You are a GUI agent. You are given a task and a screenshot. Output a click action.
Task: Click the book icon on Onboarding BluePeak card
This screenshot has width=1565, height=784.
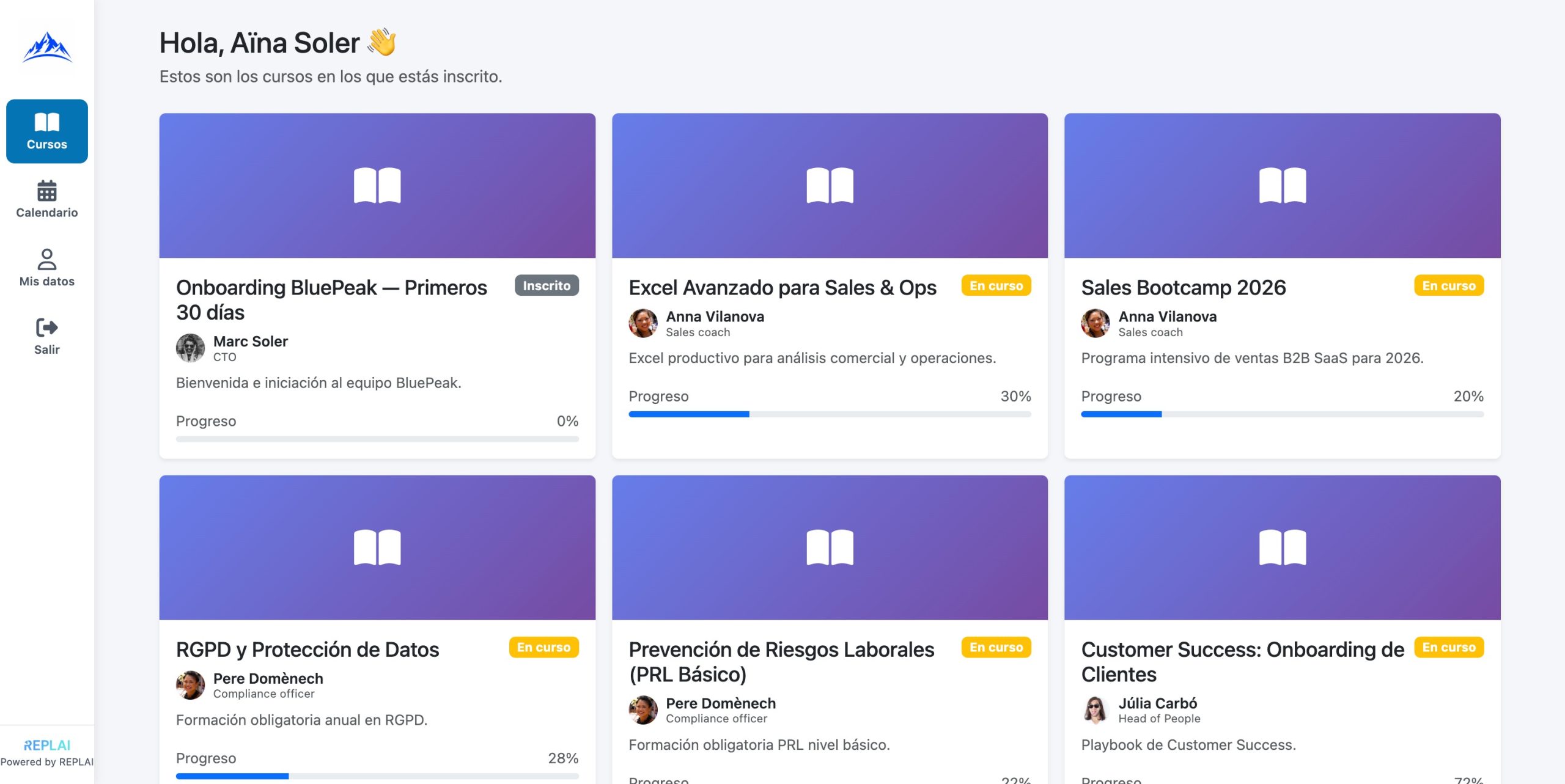coord(377,185)
